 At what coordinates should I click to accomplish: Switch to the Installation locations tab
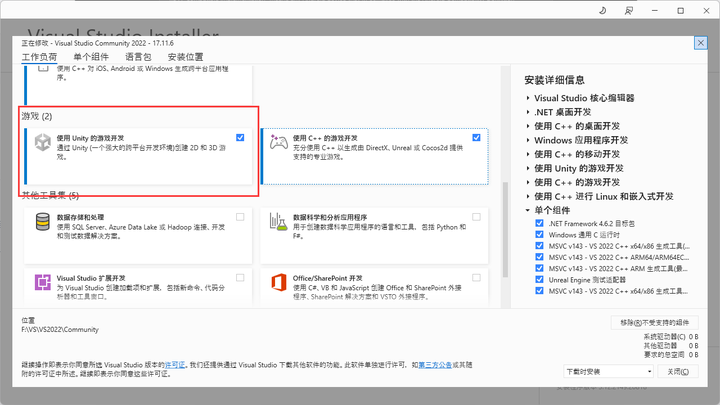[185, 57]
